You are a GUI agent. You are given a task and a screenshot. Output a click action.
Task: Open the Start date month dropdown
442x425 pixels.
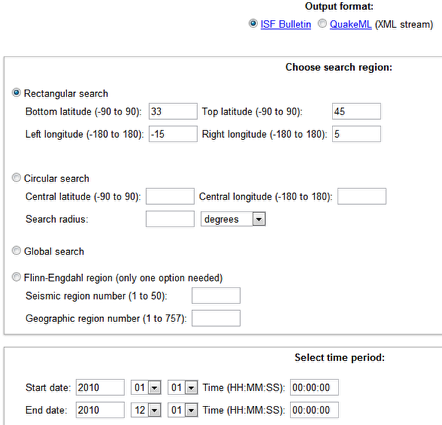[x=146, y=387]
